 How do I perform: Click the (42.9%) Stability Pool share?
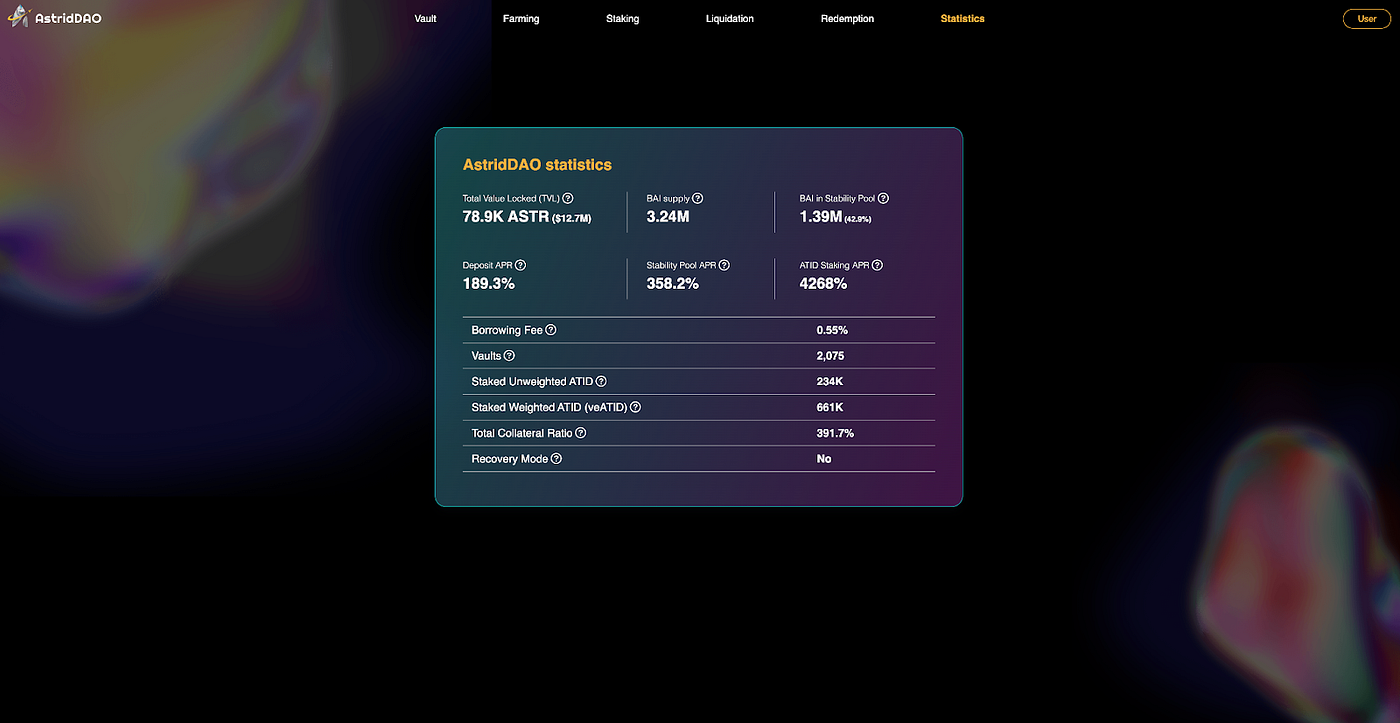858,219
